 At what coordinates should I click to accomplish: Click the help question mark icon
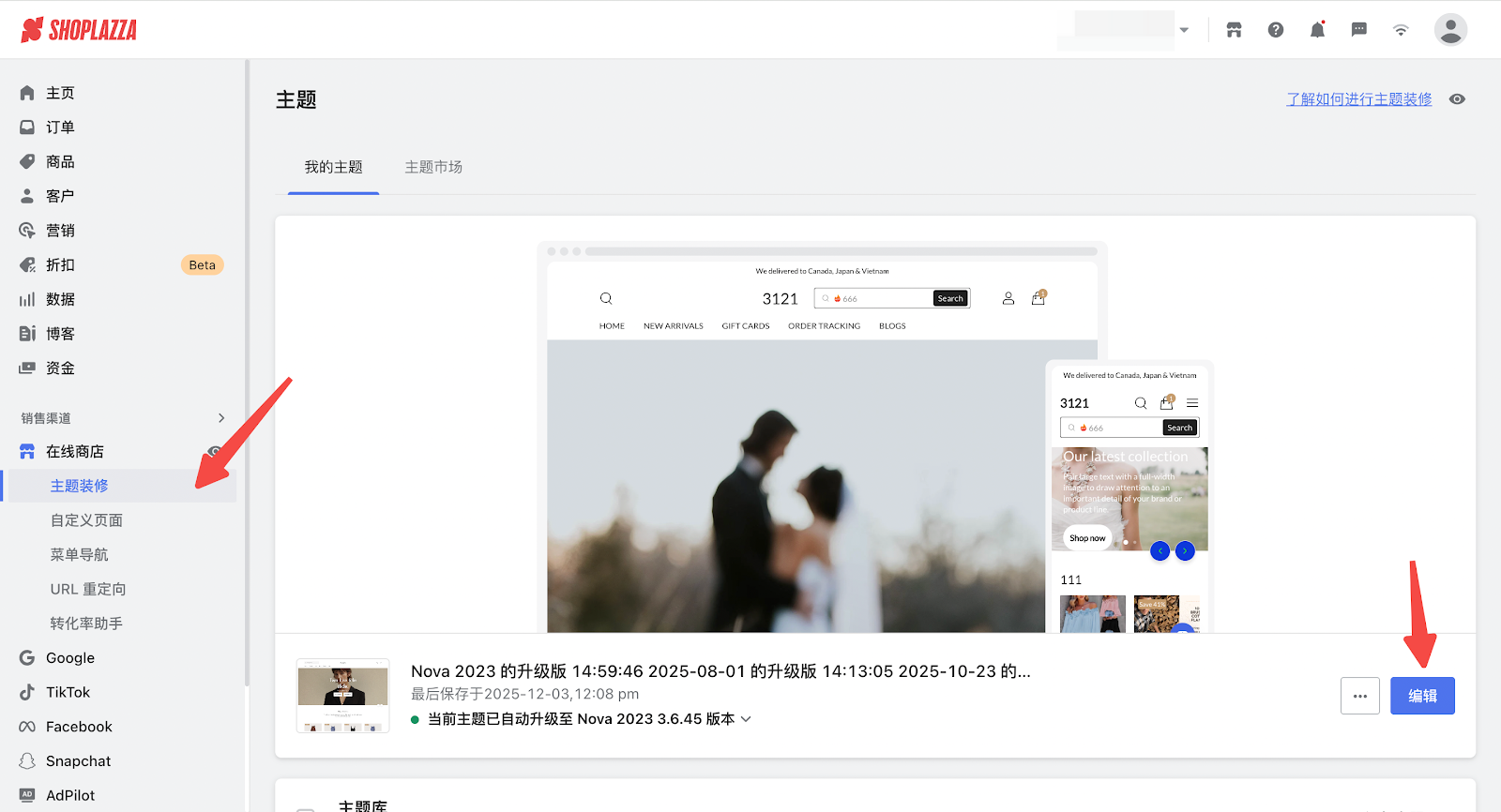coord(1276,30)
